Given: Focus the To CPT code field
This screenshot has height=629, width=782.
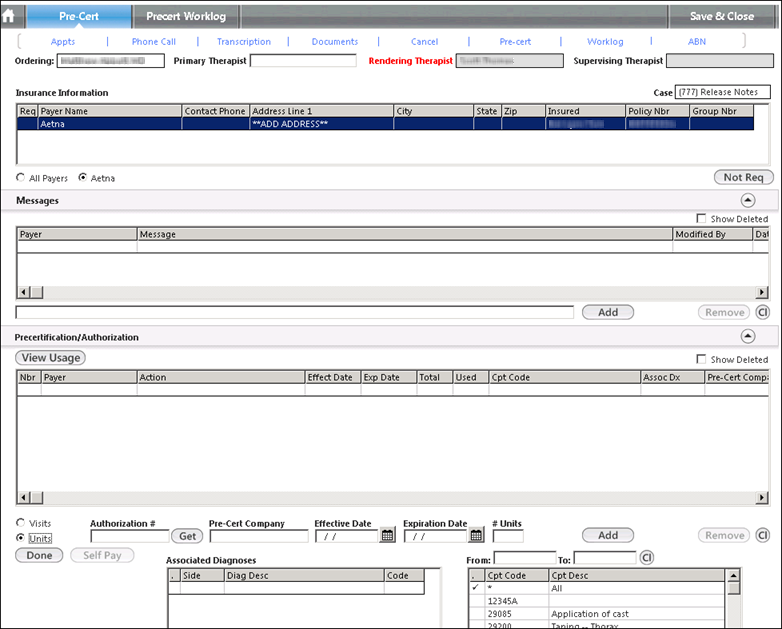Looking at the screenshot, I should pos(605,558).
